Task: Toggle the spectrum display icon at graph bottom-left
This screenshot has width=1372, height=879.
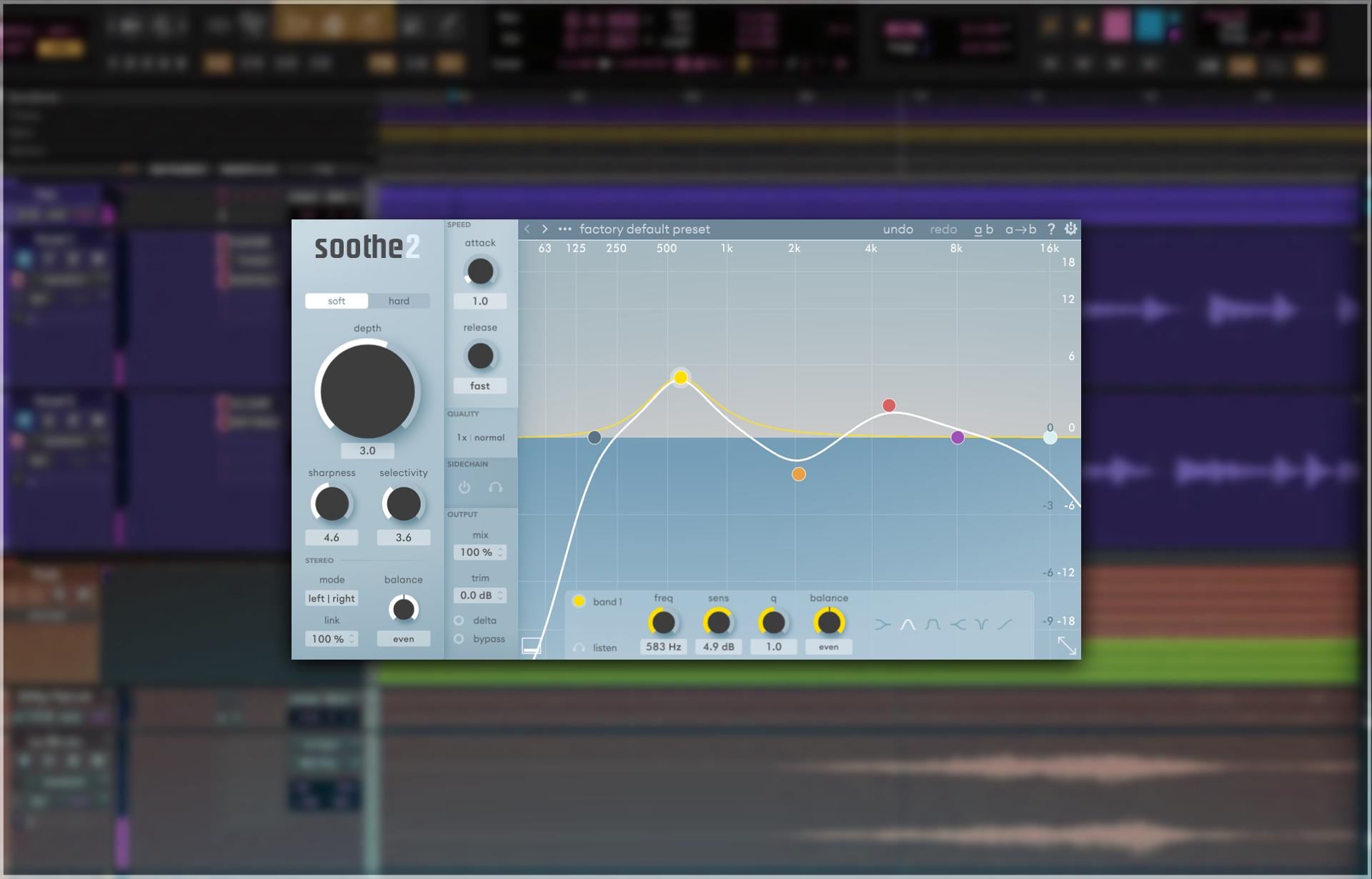Action: click(532, 646)
